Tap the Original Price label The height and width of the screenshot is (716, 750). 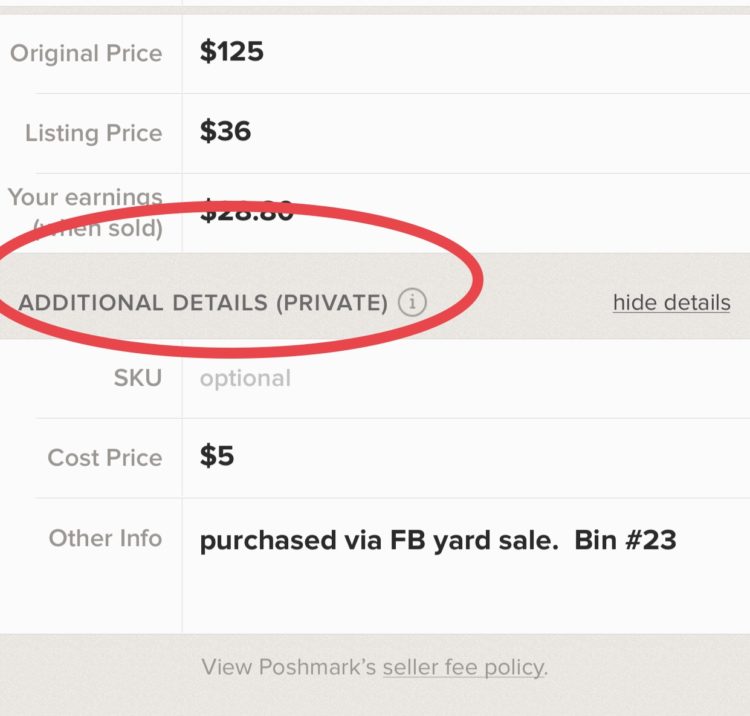point(86,53)
